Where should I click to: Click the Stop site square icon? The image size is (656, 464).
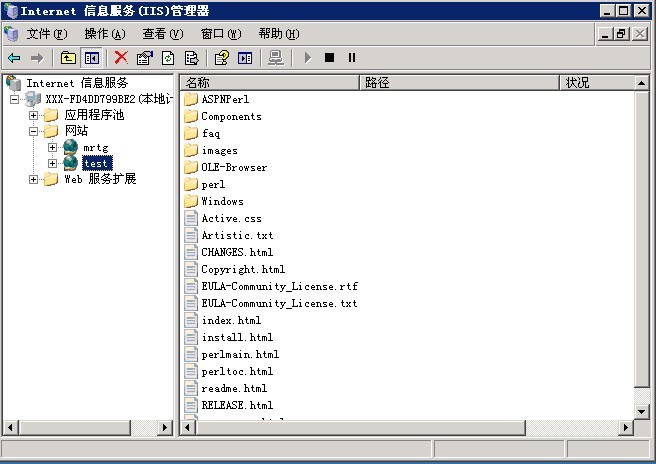point(329,58)
